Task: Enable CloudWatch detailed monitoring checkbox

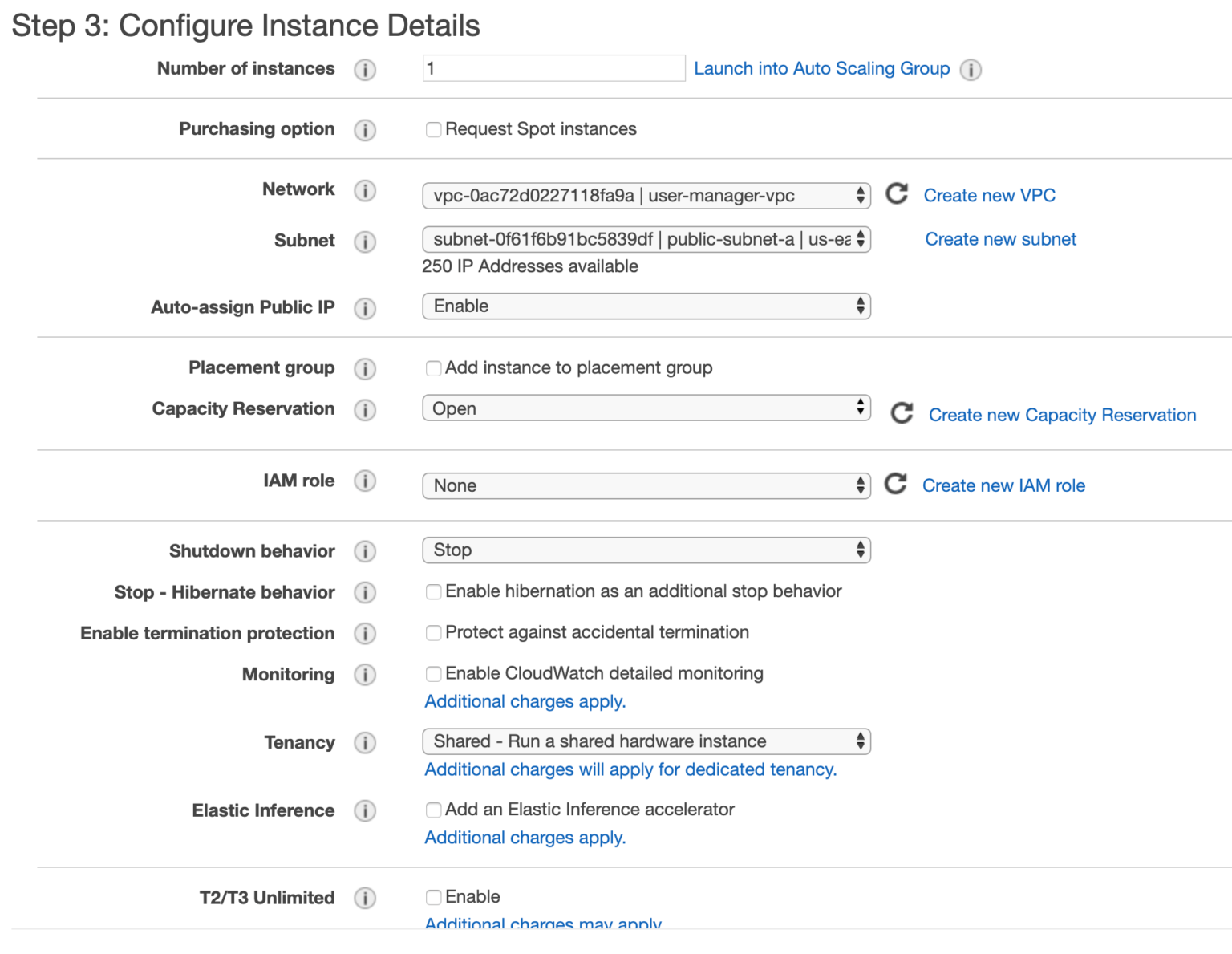Action: point(433,674)
